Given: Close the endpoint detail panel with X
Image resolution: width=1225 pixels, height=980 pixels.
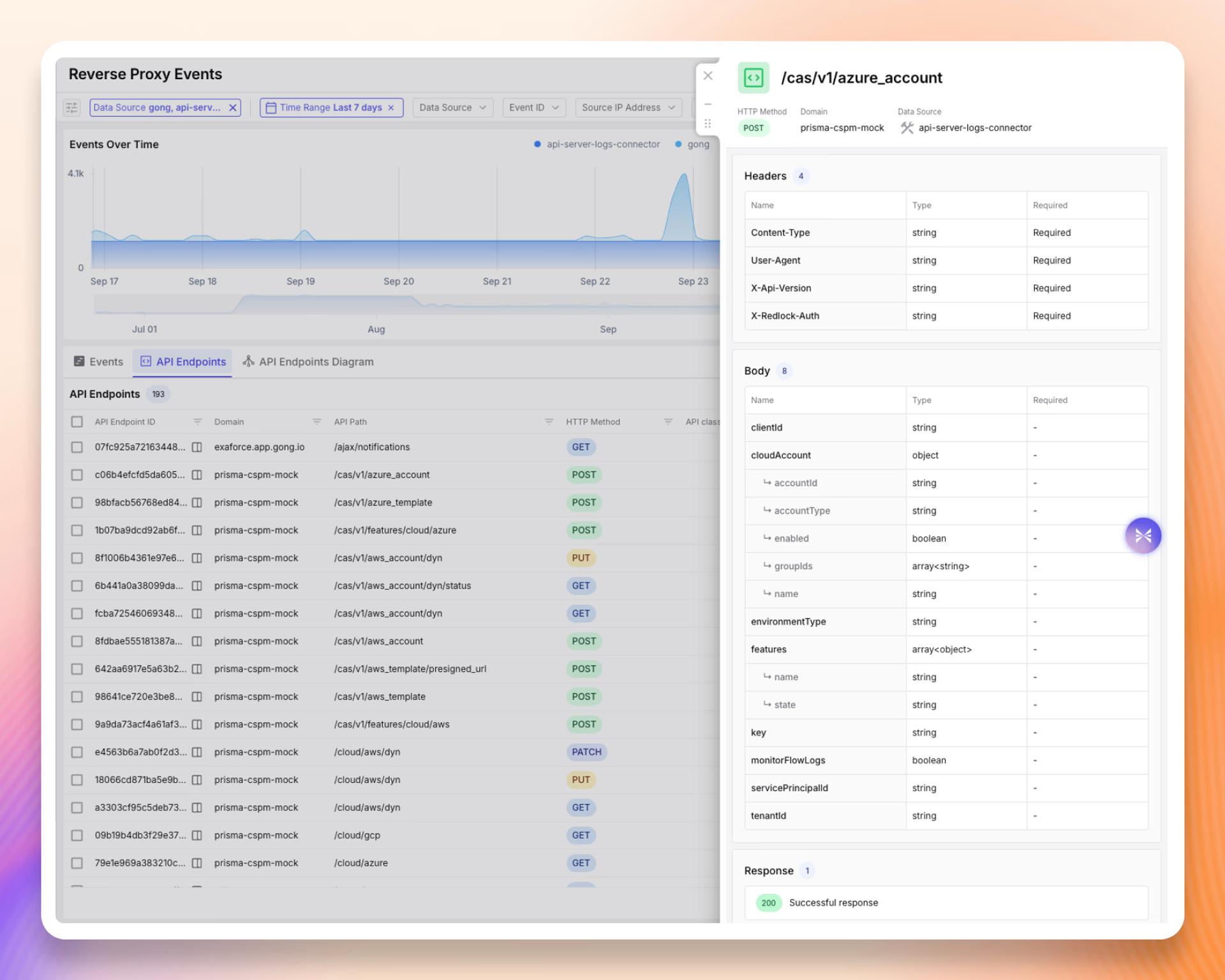Looking at the screenshot, I should 708,75.
